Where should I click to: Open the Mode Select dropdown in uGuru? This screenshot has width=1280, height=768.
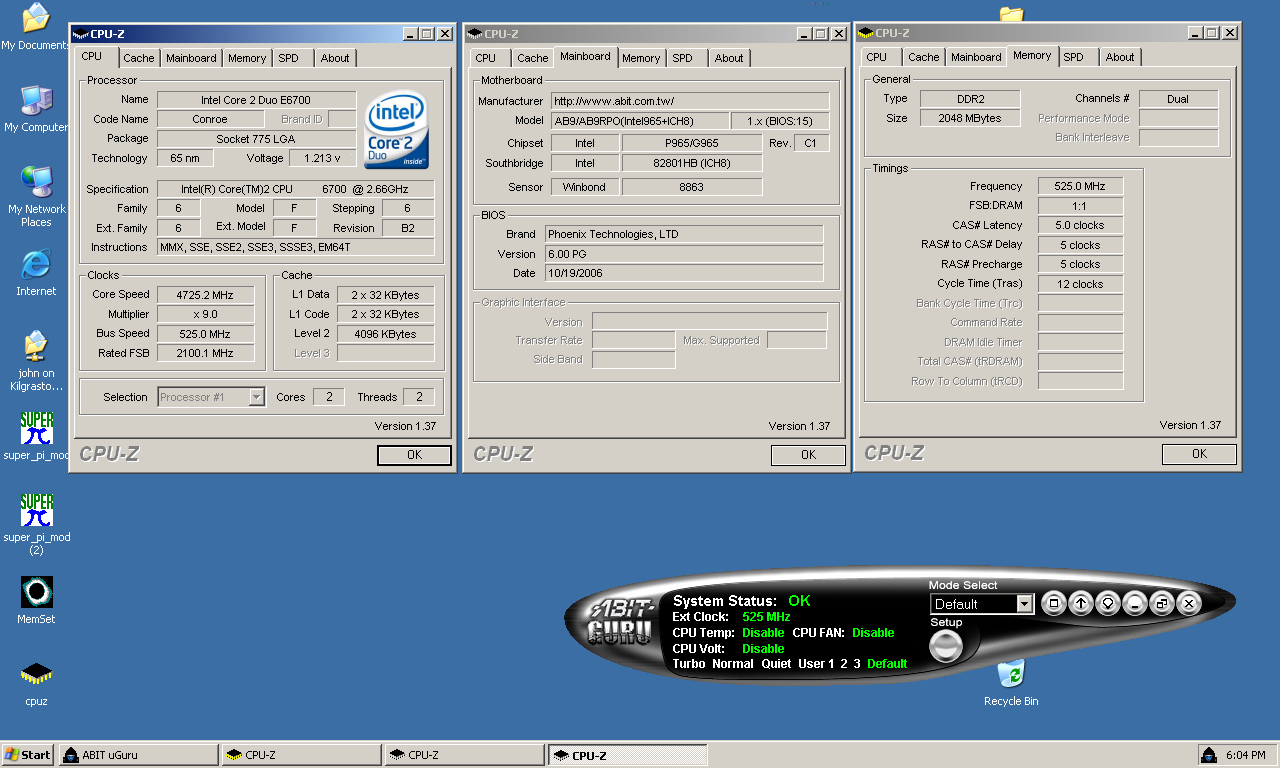point(1023,604)
